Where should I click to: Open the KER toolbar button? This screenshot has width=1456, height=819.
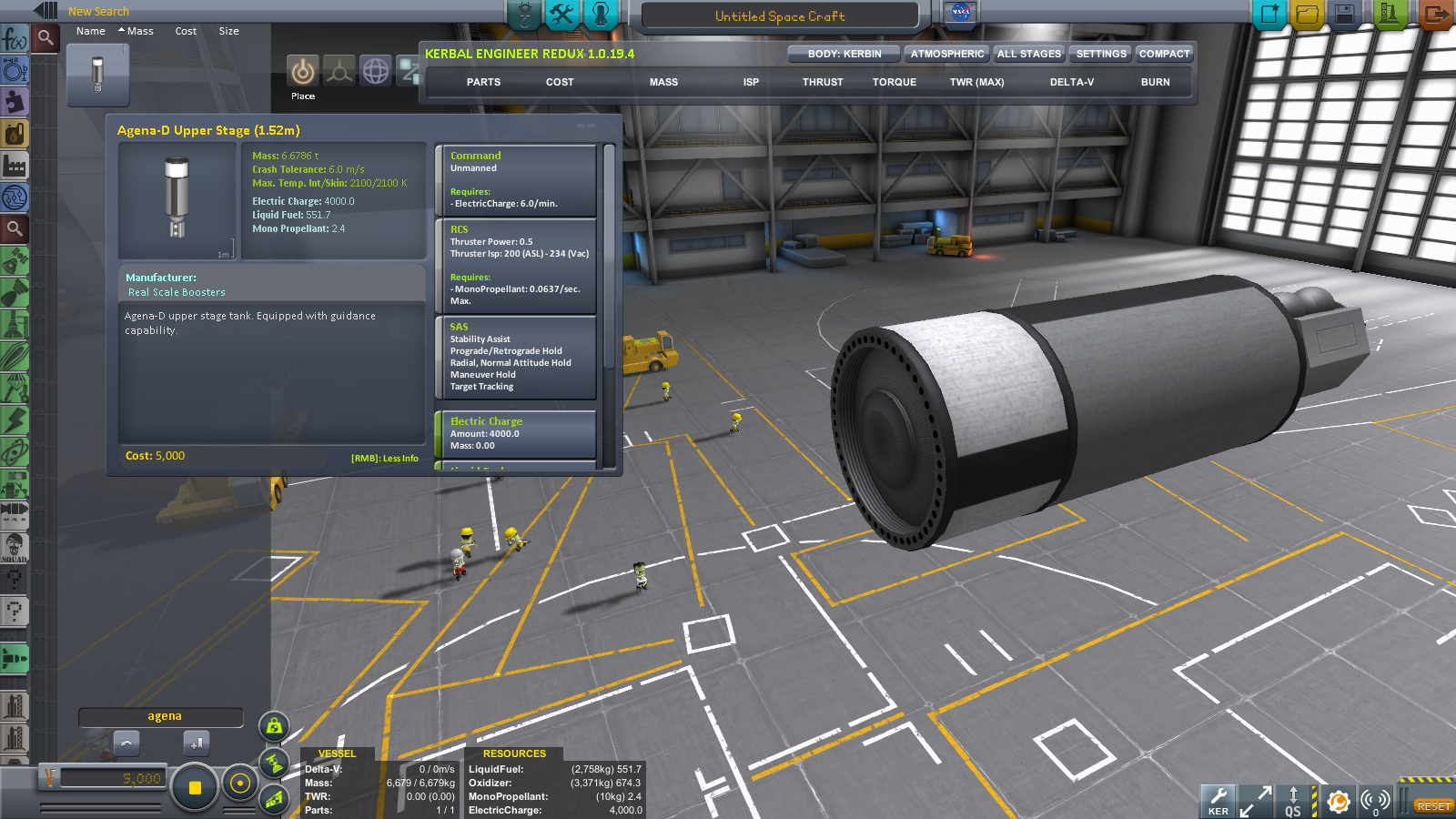pos(1218,802)
